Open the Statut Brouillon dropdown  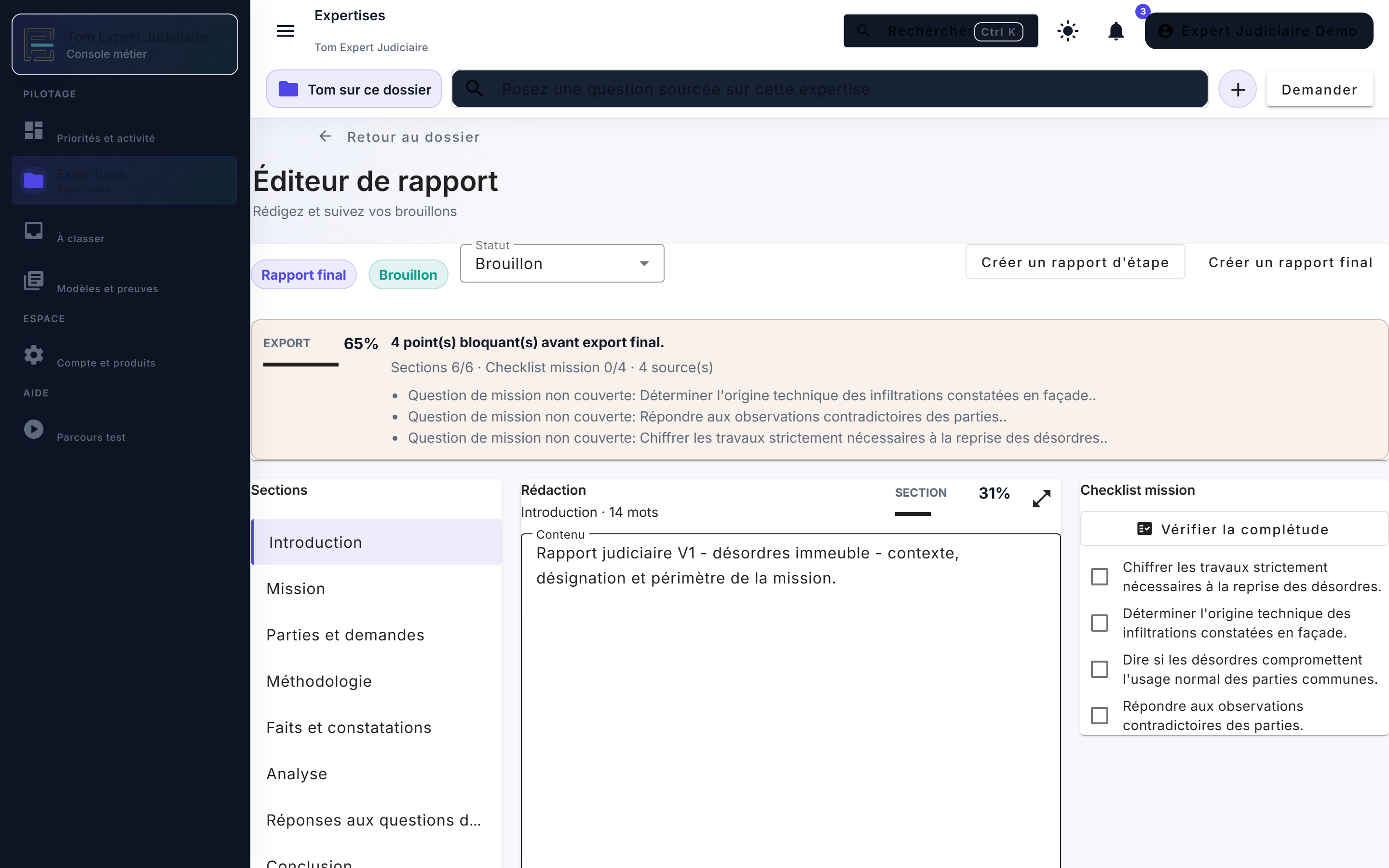point(562,263)
